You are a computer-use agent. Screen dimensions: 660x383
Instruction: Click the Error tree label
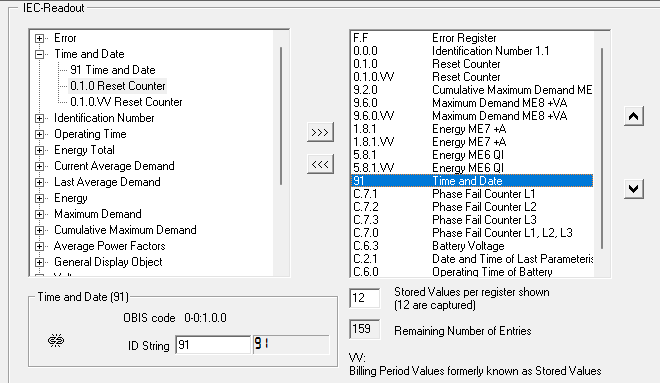coord(65,38)
